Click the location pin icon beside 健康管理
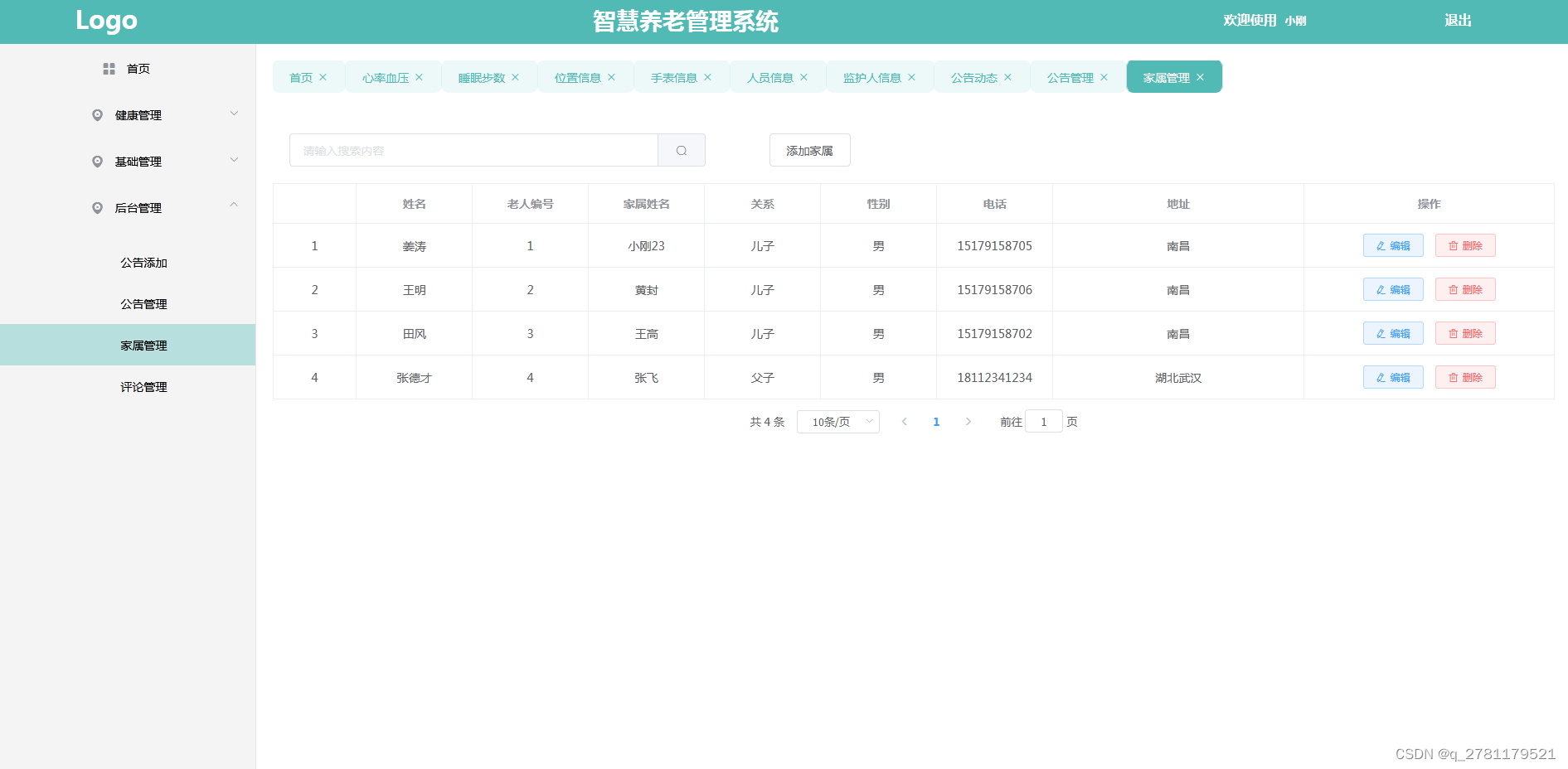 tap(97, 115)
